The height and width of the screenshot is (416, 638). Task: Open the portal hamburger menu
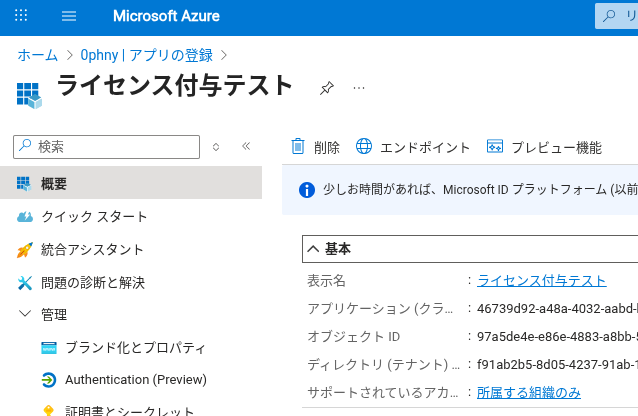pyautogui.click(x=69, y=16)
